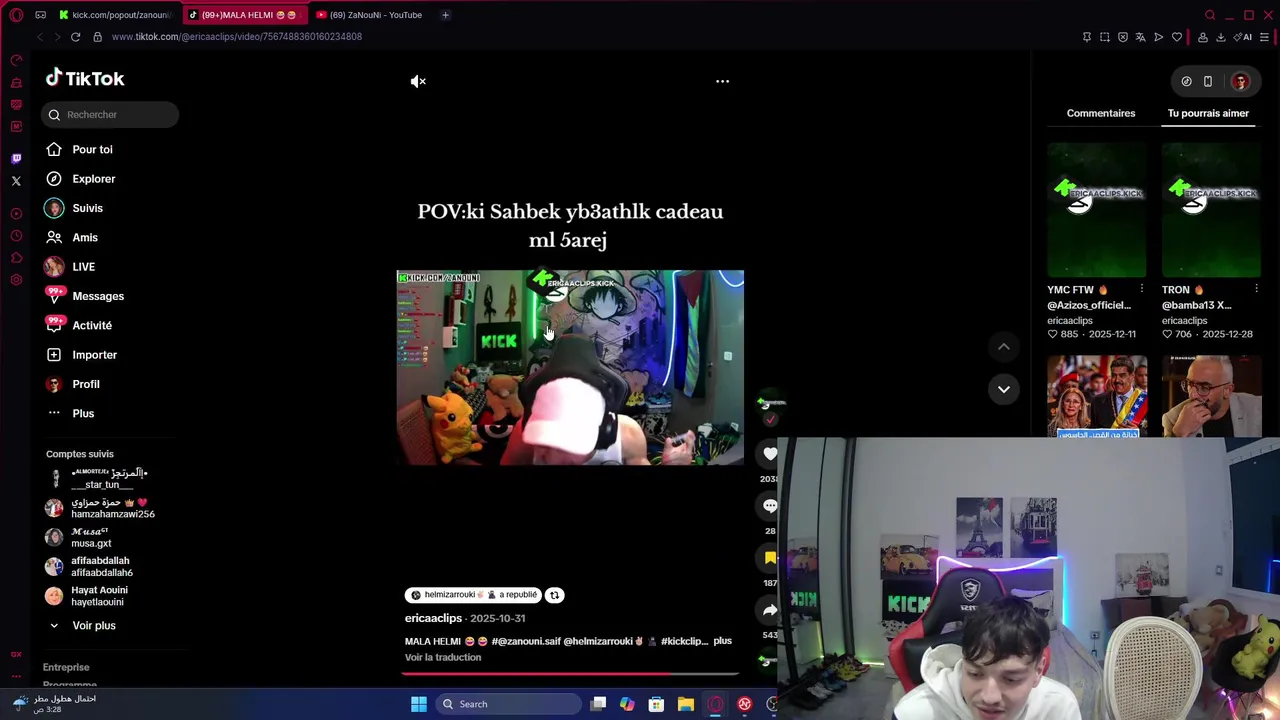The image size is (1280, 720).
Task: Bookmark the video to favorites
Action: pos(770,558)
